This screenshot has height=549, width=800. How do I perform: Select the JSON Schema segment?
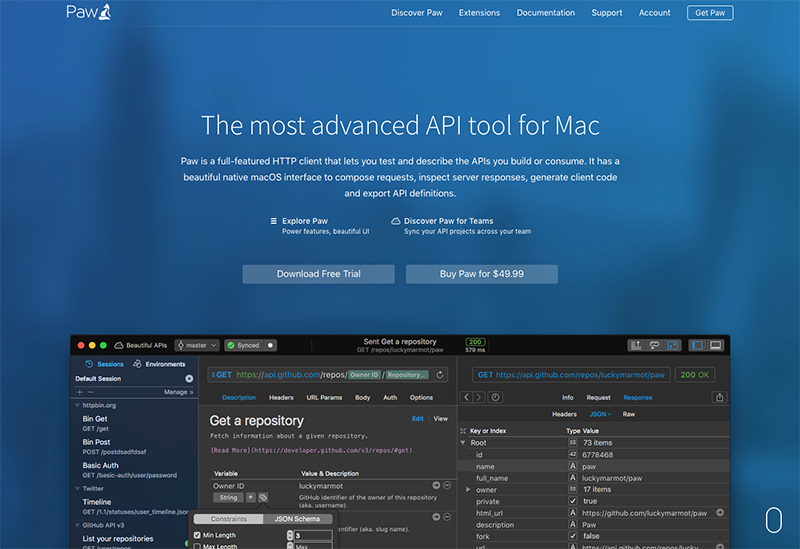click(x=297, y=519)
